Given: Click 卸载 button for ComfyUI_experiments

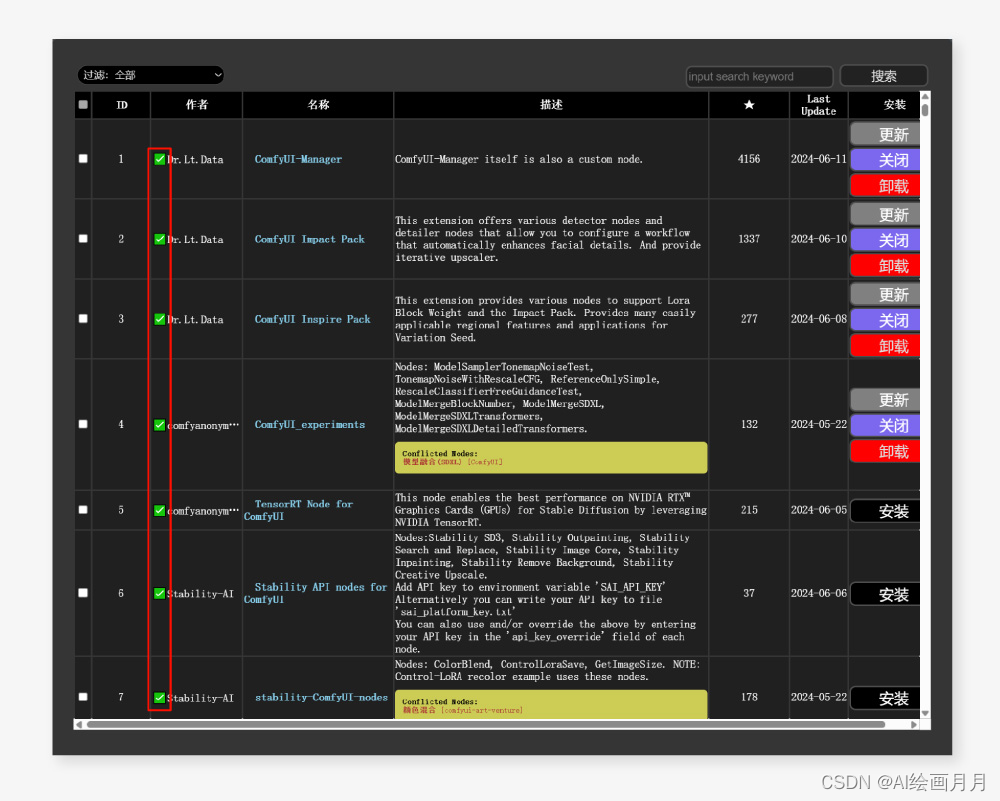Looking at the screenshot, I should (x=885, y=452).
